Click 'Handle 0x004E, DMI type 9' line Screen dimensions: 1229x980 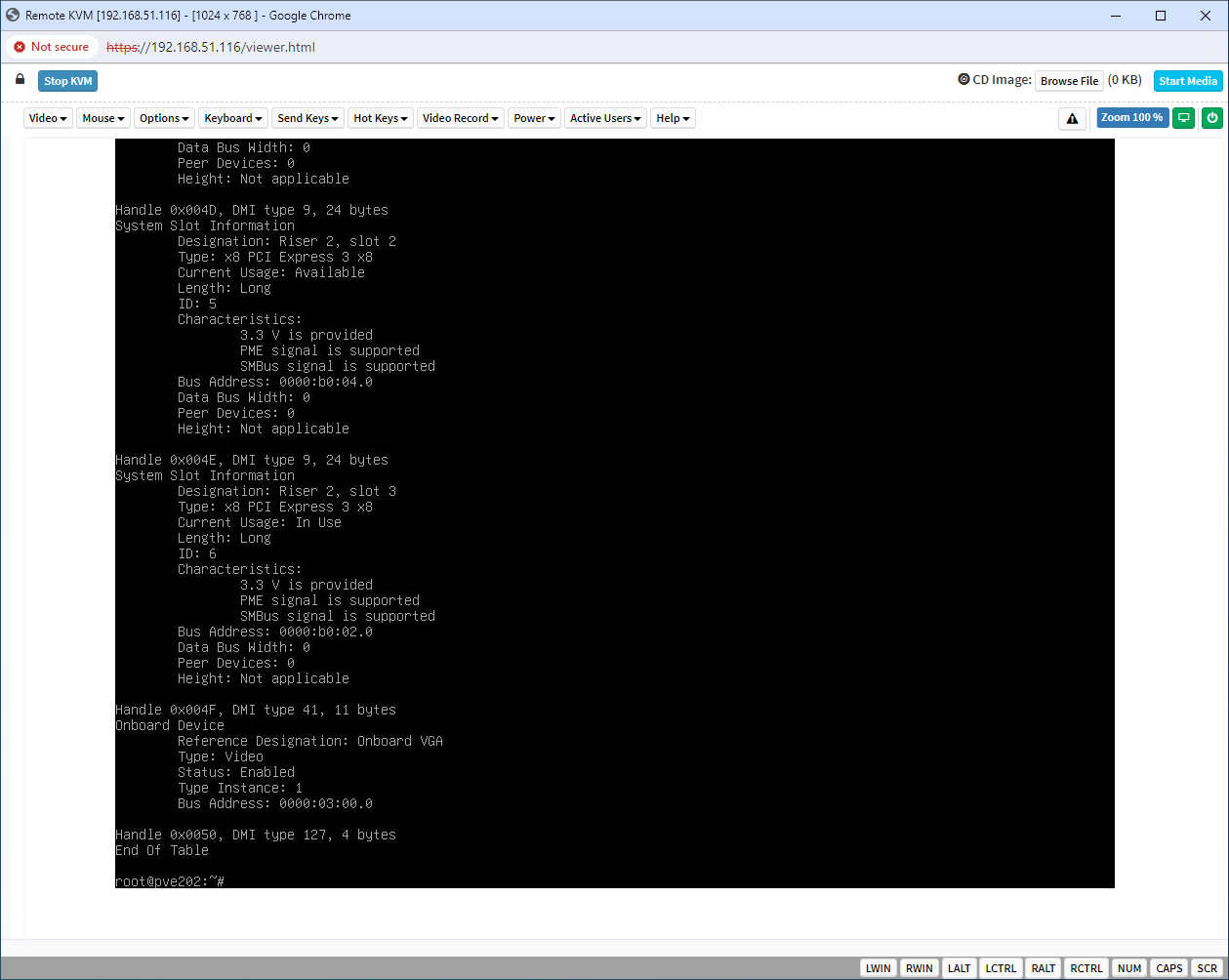coord(252,460)
